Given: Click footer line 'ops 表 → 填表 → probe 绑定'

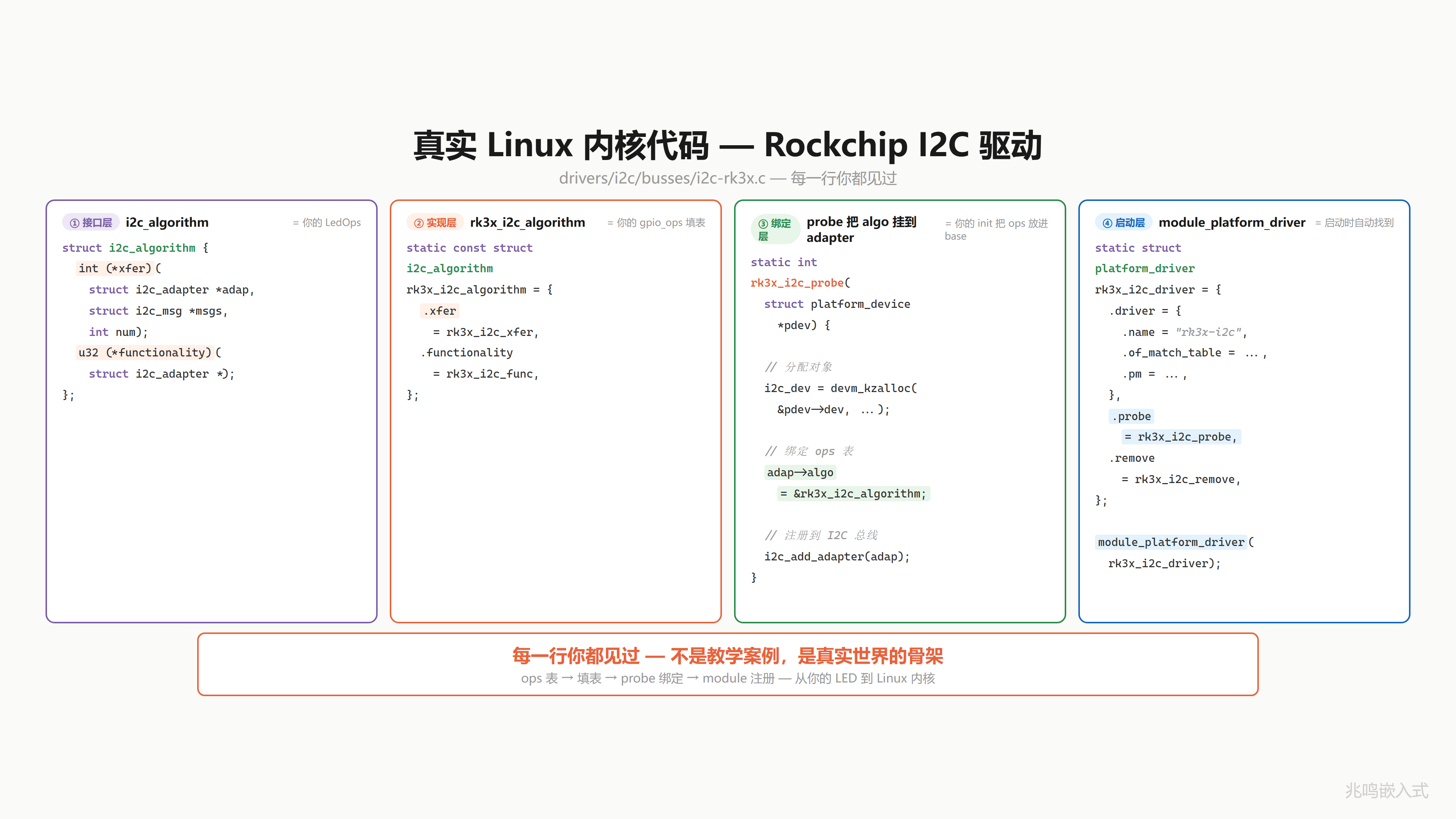Looking at the screenshot, I should coord(602,678).
